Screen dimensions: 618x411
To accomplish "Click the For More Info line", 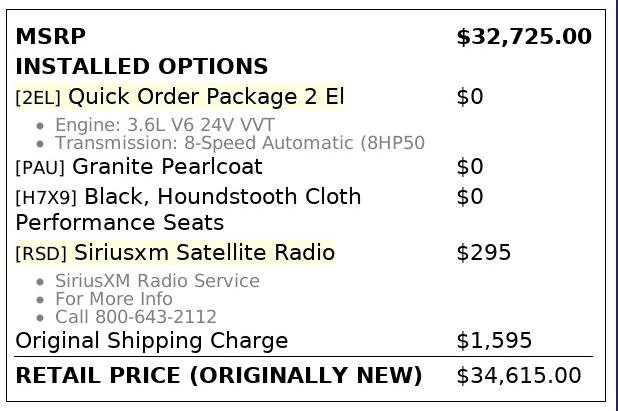I will click(114, 299).
